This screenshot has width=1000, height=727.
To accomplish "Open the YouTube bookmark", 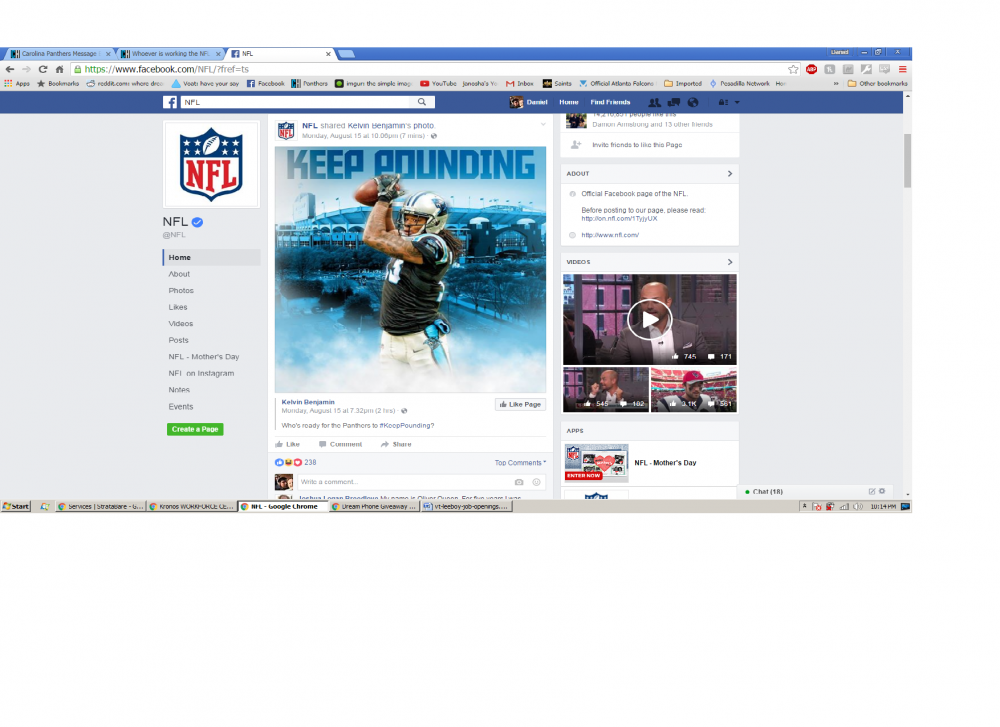I will coord(438,84).
